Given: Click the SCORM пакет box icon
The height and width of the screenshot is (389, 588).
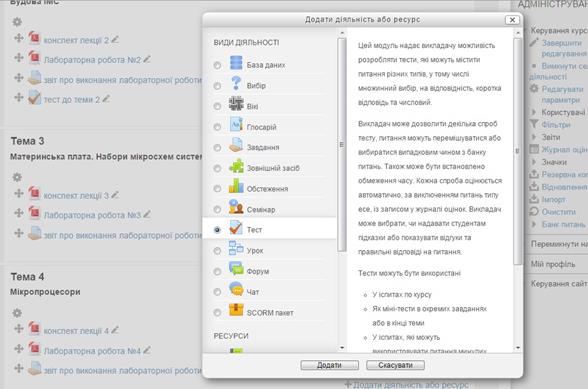Looking at the screenshot, I should click(236, 310).
